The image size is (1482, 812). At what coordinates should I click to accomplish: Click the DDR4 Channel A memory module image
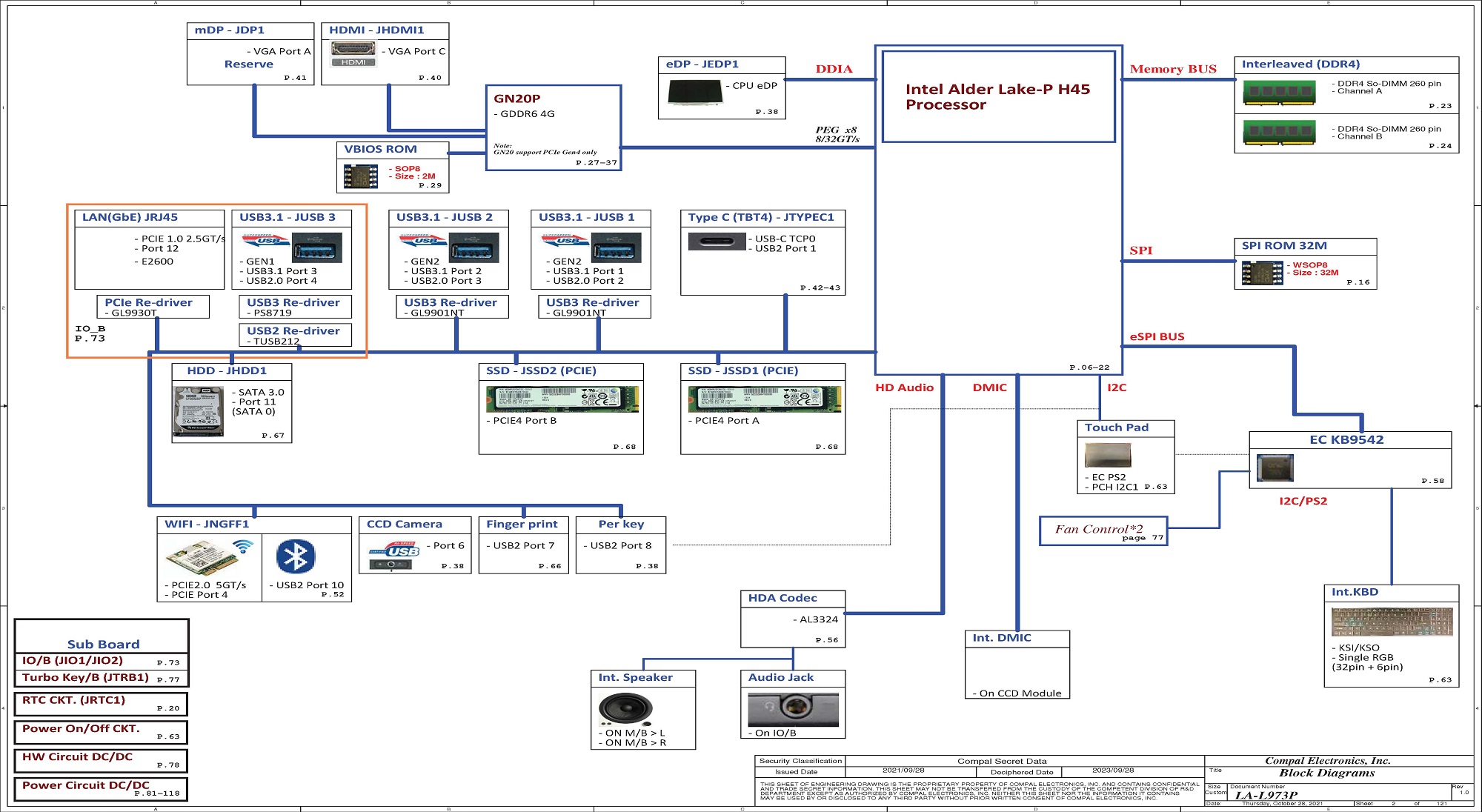pos(1279,92)
